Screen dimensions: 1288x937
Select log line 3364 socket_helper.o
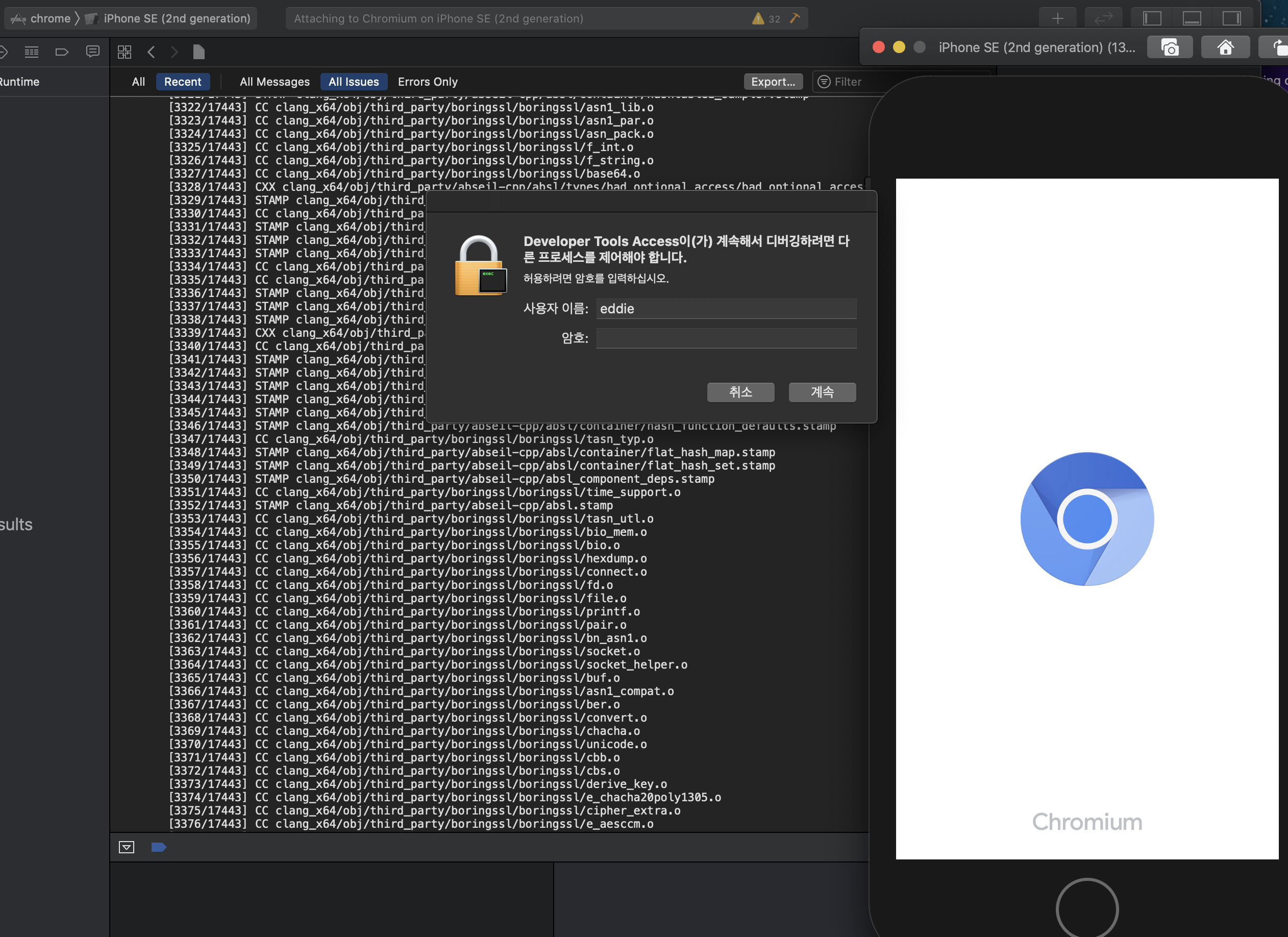tap(428, 665)
